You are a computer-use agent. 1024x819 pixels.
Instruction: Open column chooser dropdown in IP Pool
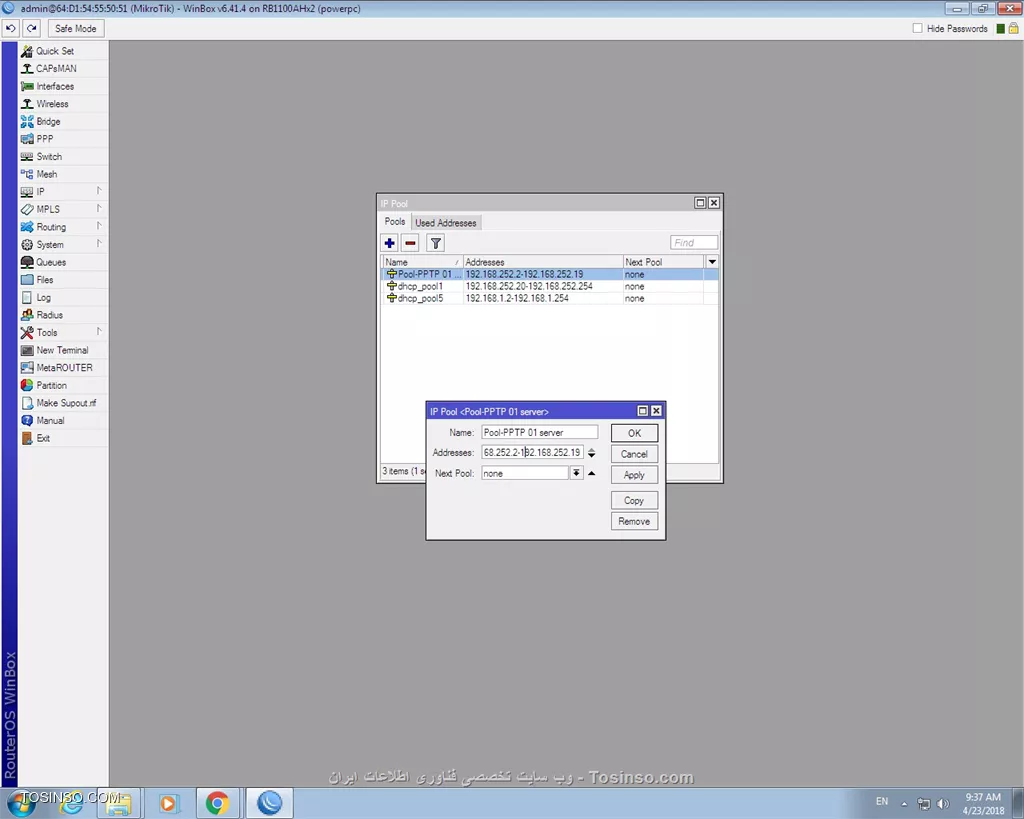(712, 262)
